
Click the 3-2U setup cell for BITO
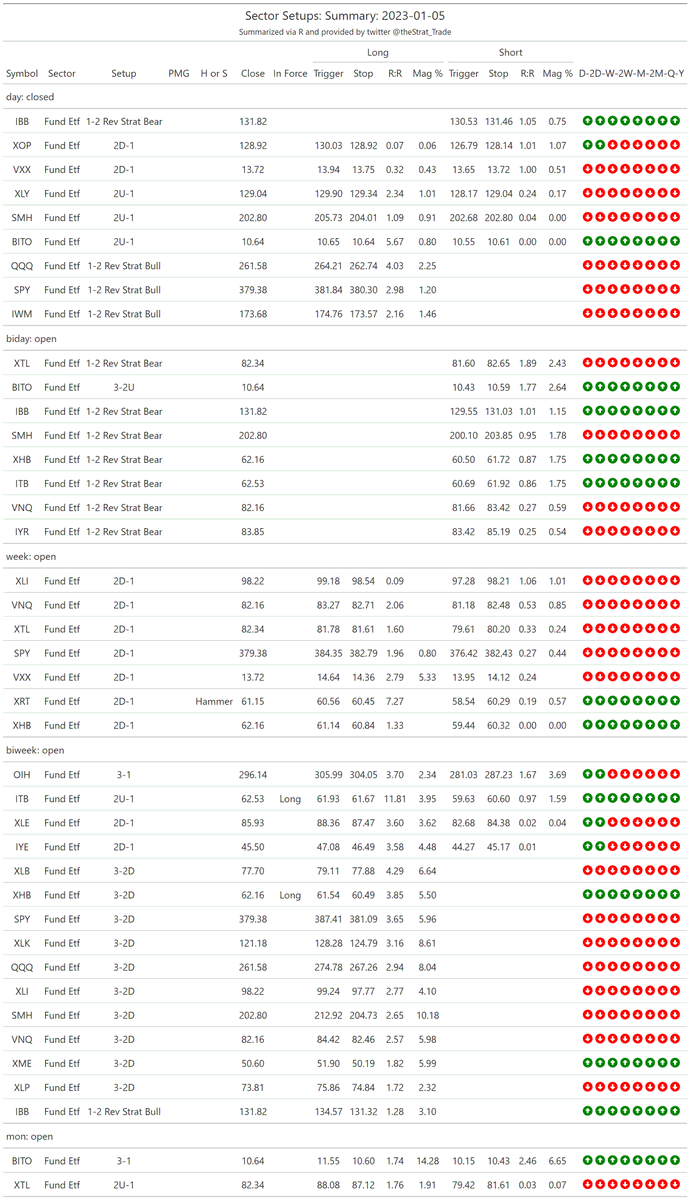(124, 387)
